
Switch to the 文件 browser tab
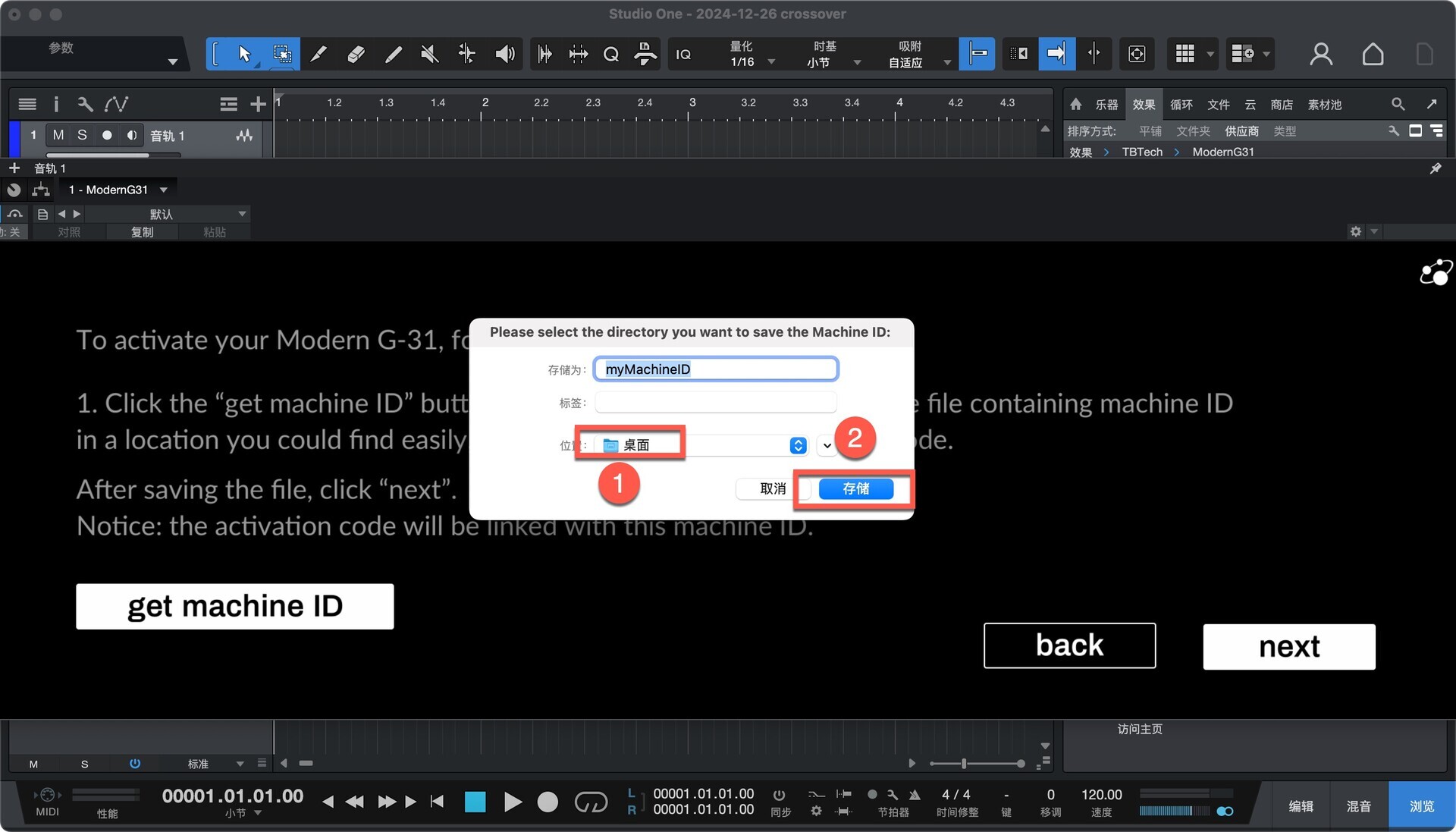(1218, 105)
